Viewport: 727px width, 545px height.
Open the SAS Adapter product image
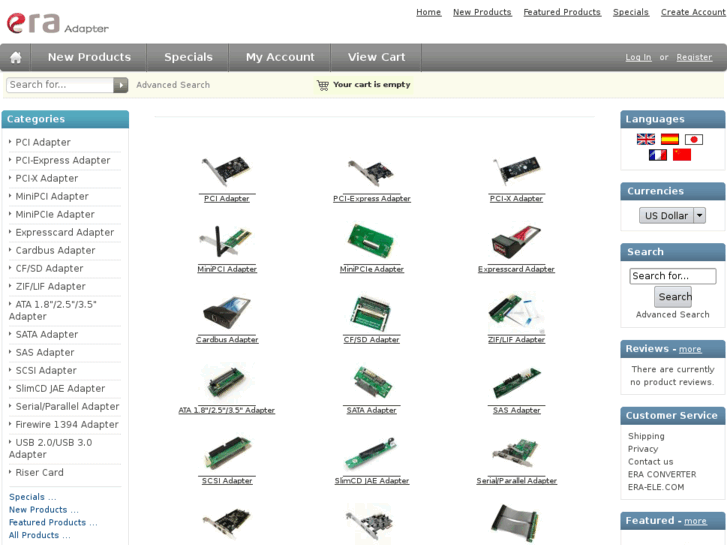516,383
